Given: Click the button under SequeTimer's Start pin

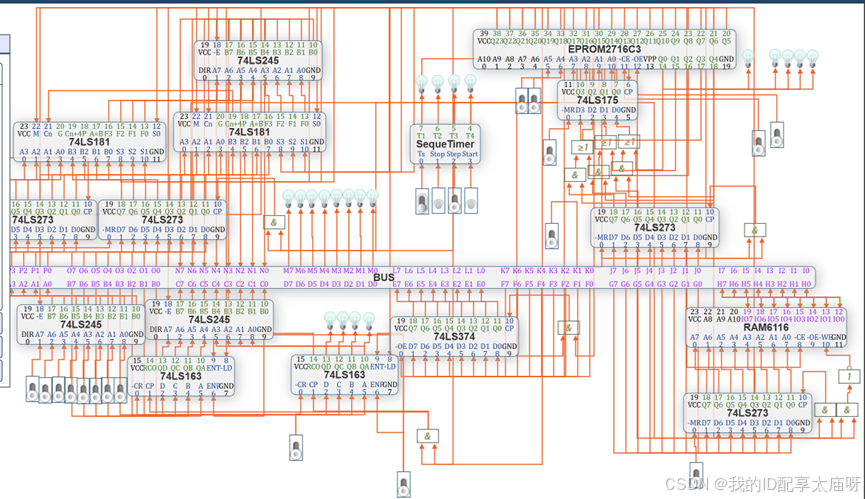Looking at the screenshot, I should [471, 201].
